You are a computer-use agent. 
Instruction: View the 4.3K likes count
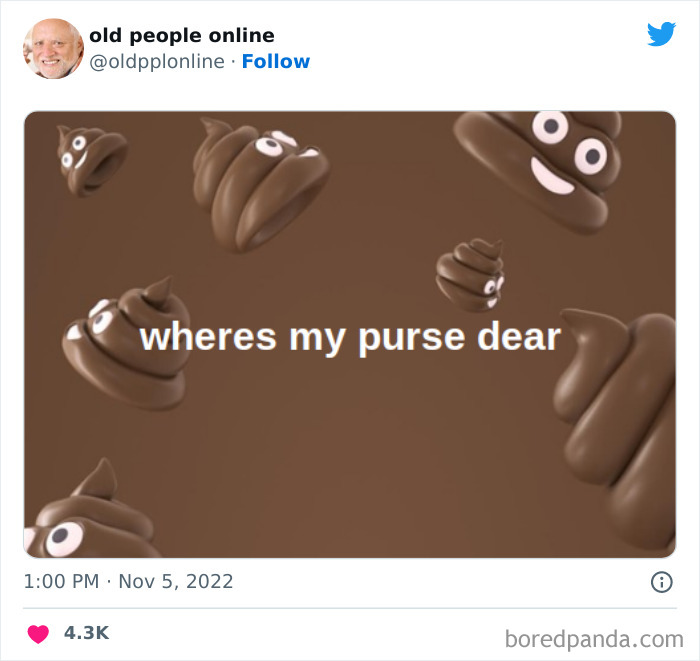86,633
